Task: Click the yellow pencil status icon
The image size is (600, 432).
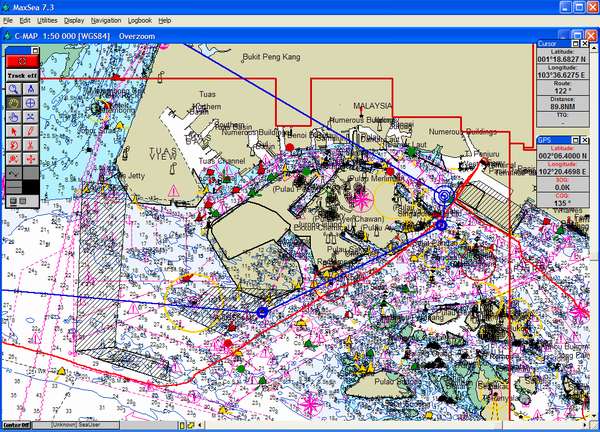Action: point(191,425)
